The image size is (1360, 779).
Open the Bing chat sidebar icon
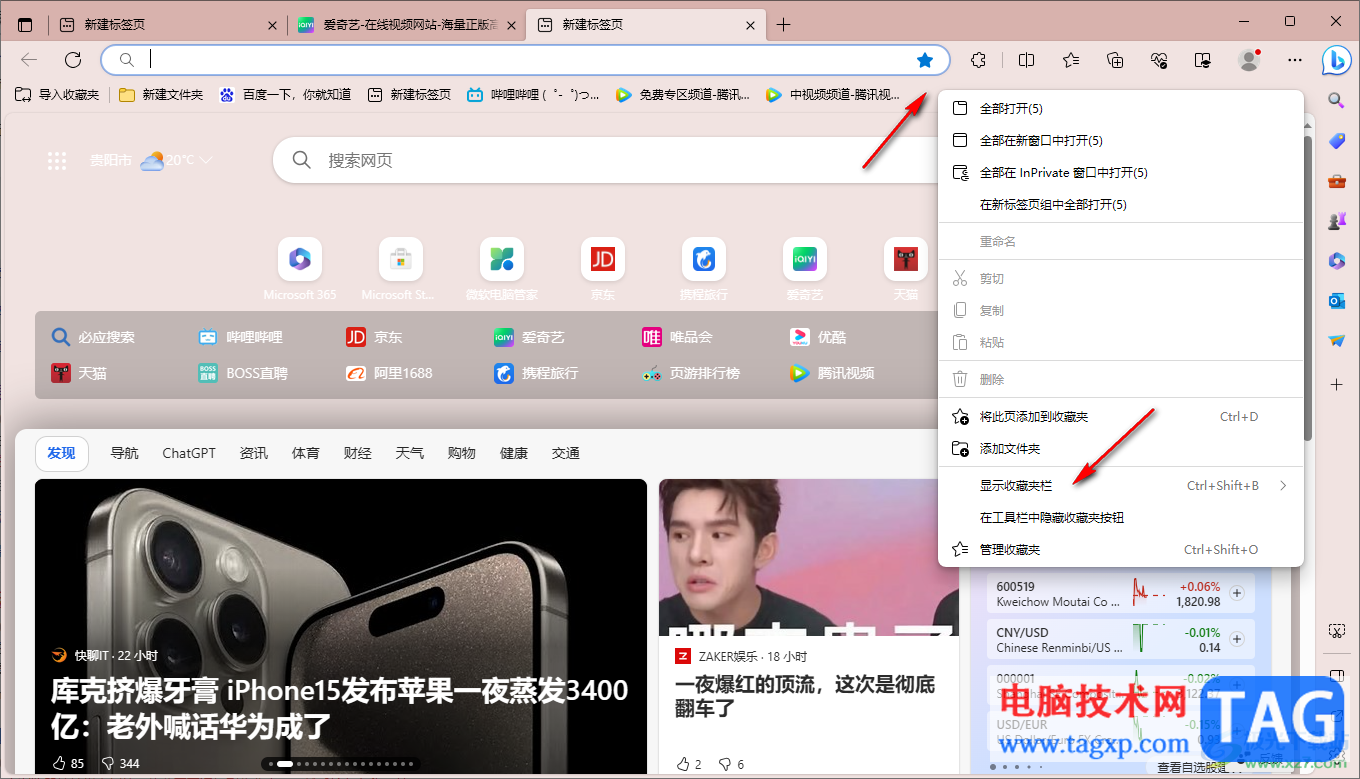(1337, 60)
